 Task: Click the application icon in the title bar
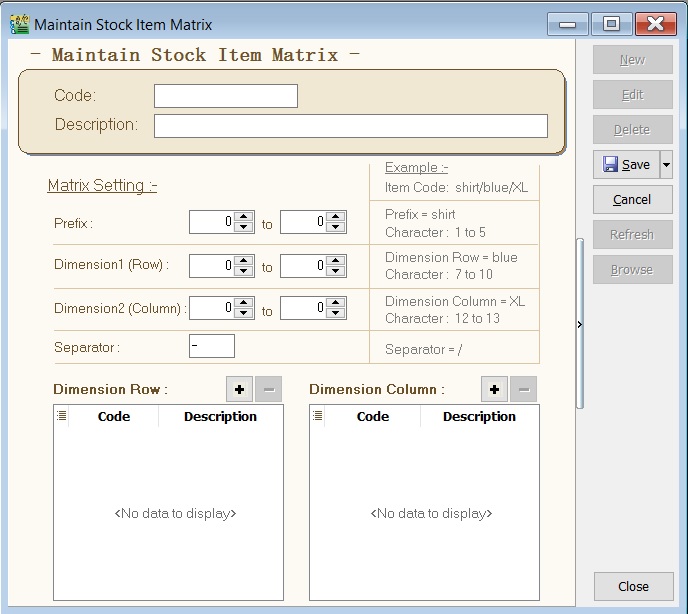point(19,24)
